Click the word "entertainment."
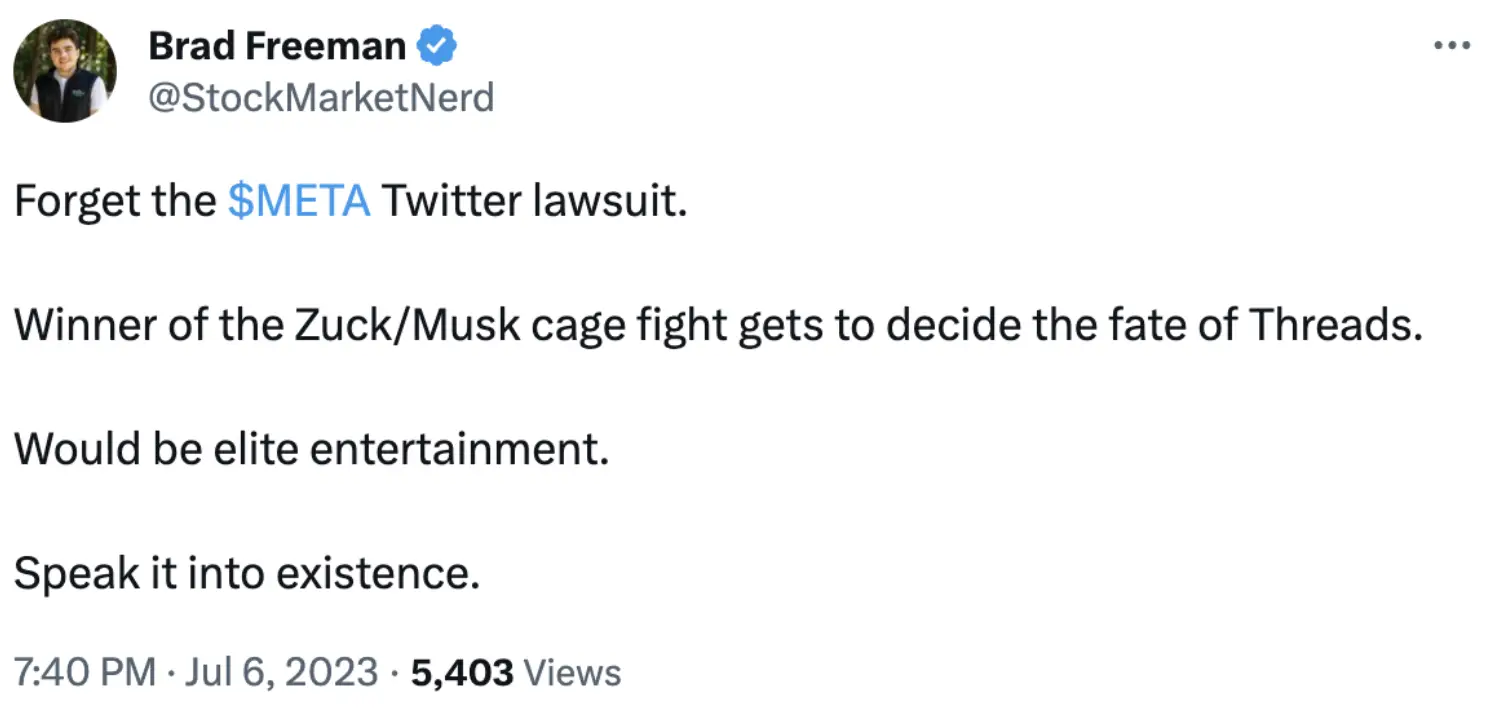 [x=459, y=450]
